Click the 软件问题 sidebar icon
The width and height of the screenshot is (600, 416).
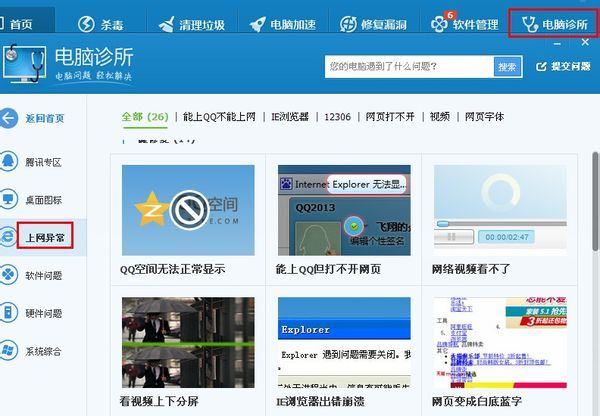pyautogui.click(x=8, y=275)
